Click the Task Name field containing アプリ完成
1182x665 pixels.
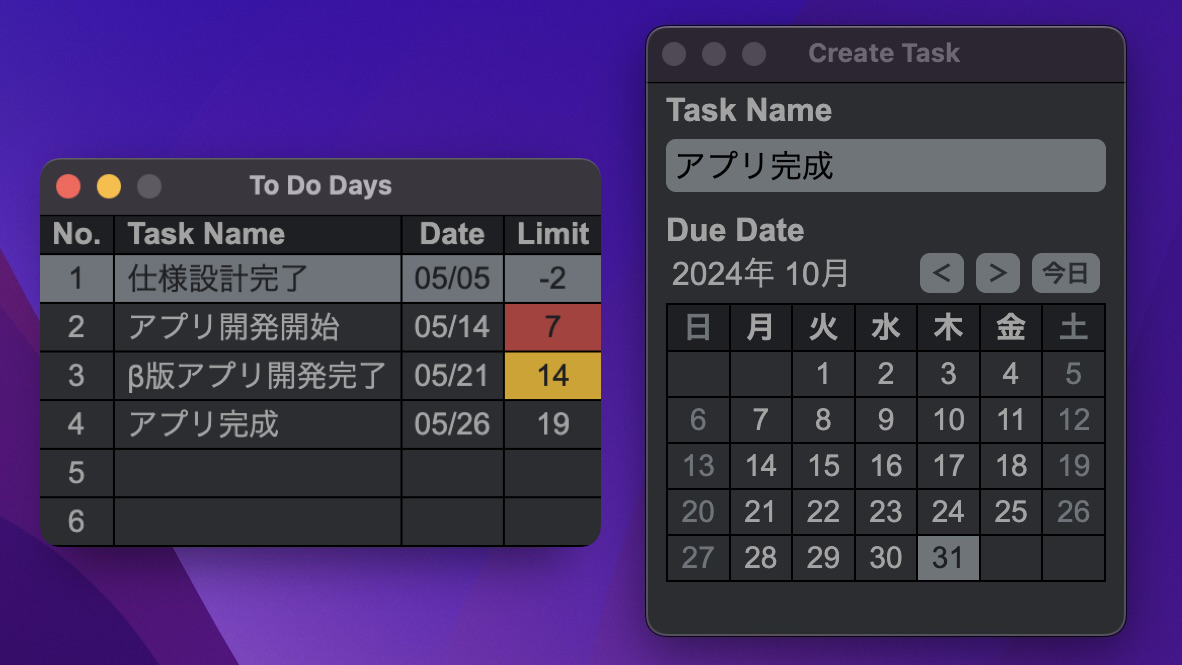(886, 165)
